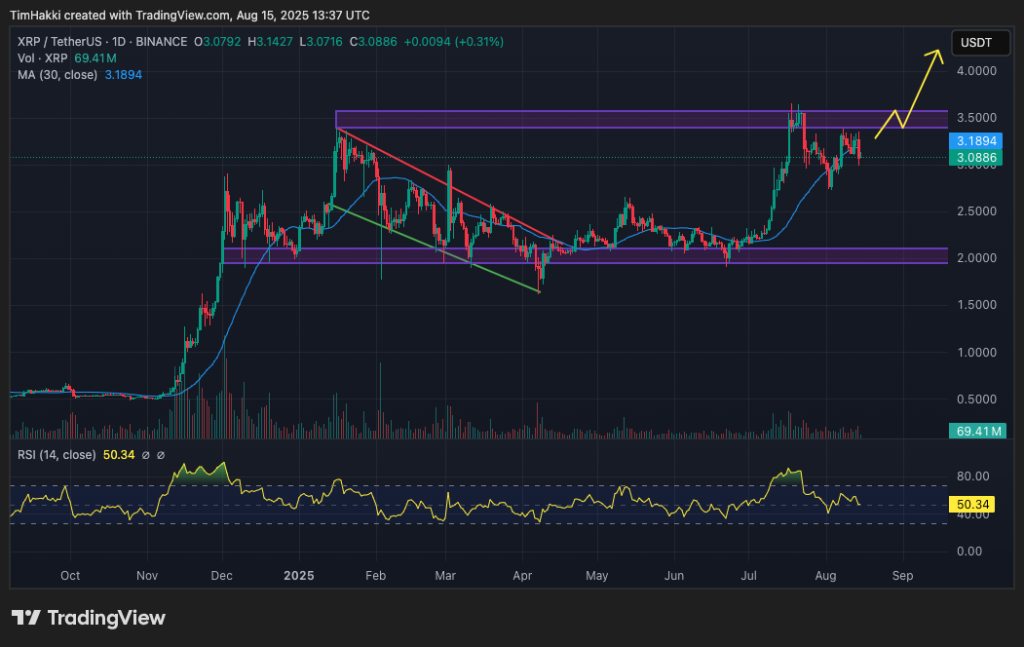Click the TradingView logo at the bottom

click(88, 617)
